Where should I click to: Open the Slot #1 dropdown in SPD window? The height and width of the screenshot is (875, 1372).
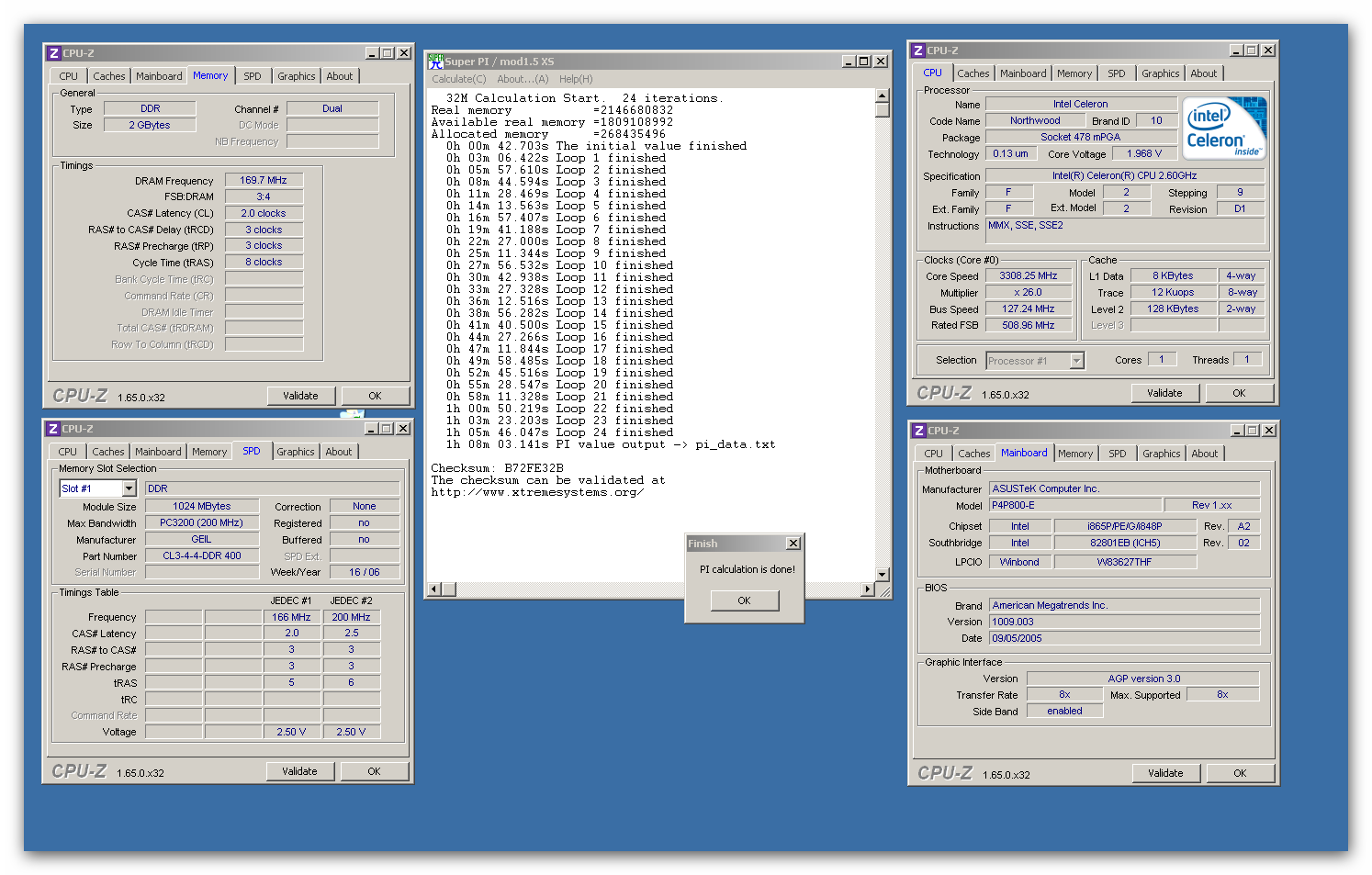point(129,488)
